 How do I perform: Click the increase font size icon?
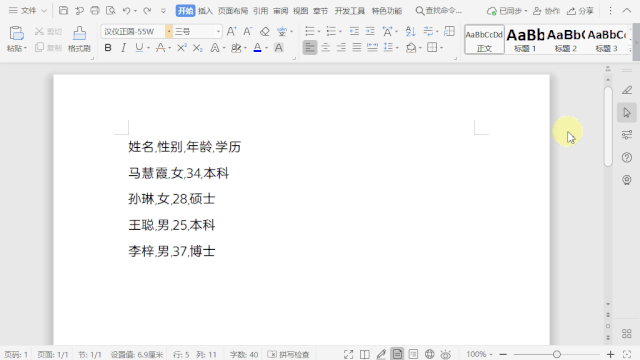[231, 31]
